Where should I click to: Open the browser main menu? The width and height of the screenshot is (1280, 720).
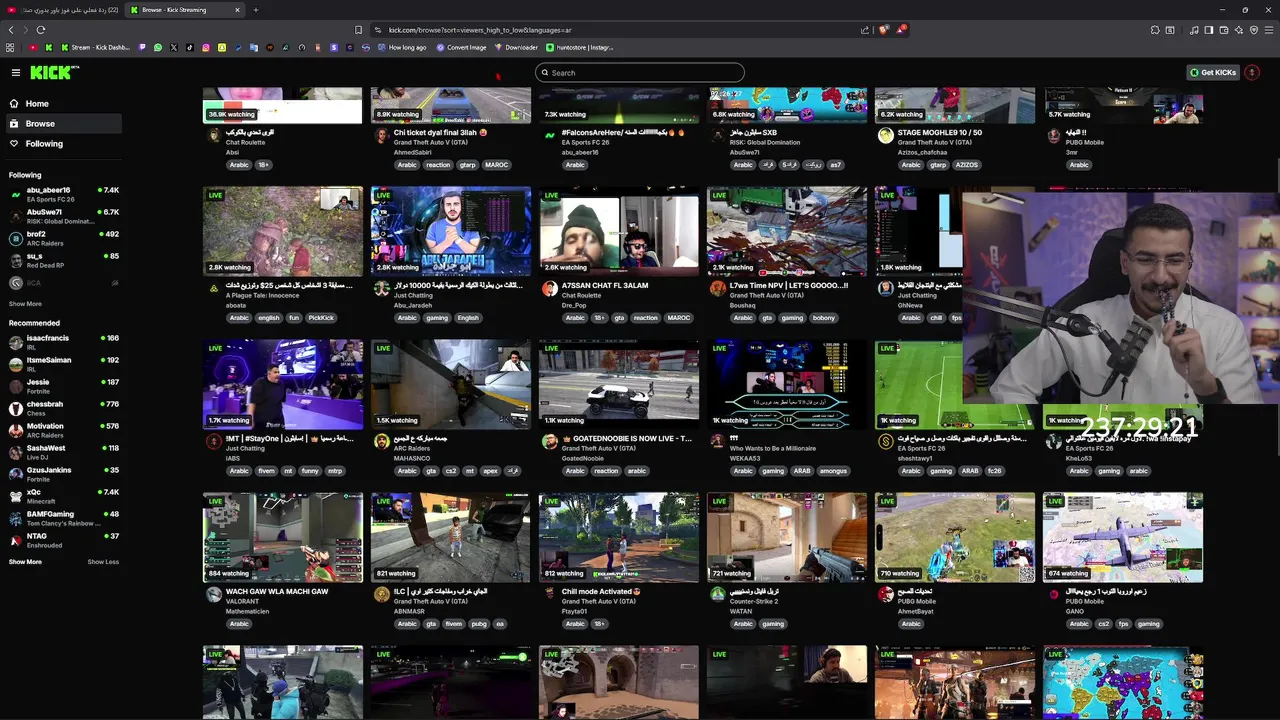click(x=1269, y=30)
